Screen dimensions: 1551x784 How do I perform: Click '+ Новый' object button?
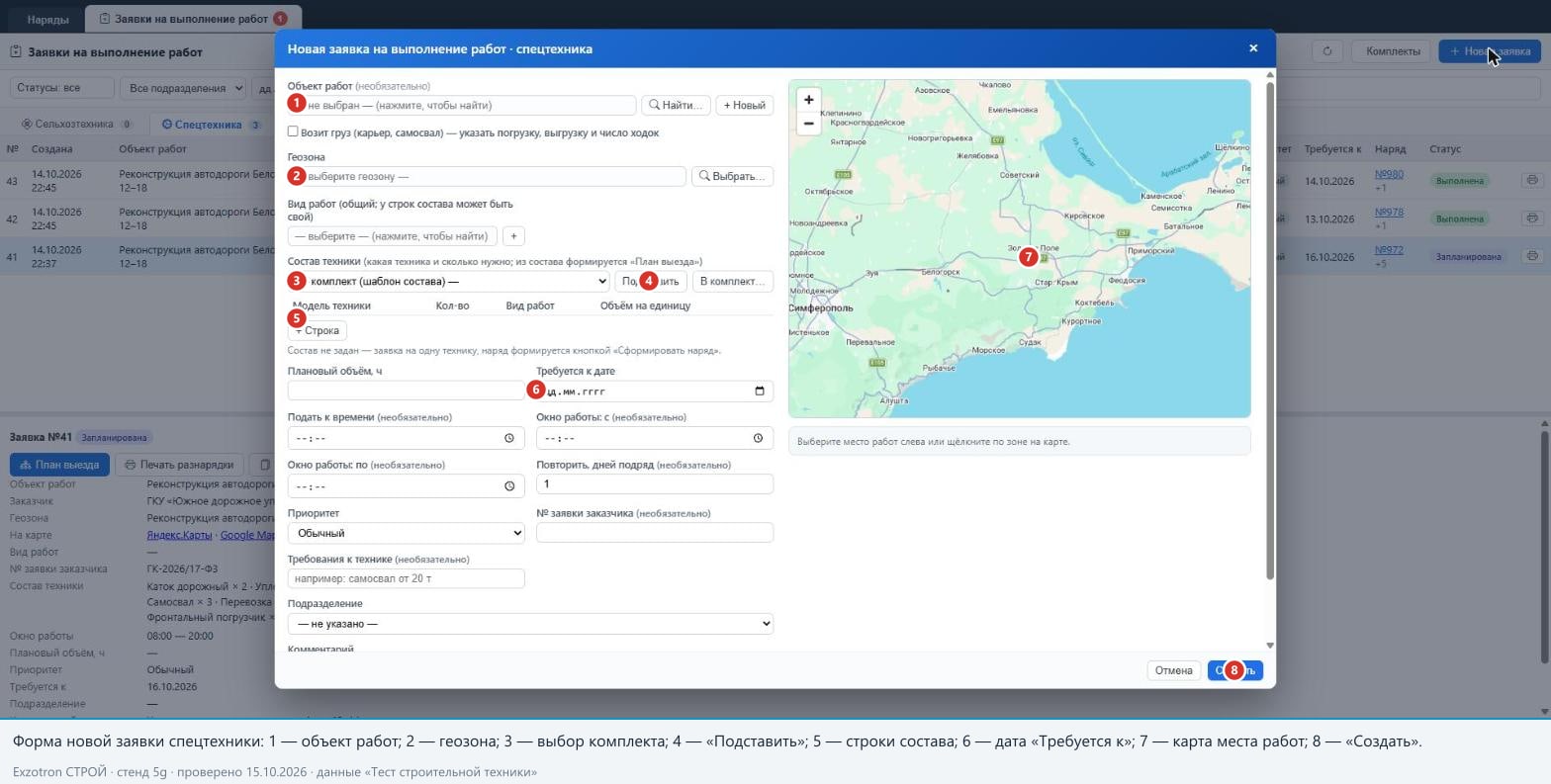[x=744, y=105]
